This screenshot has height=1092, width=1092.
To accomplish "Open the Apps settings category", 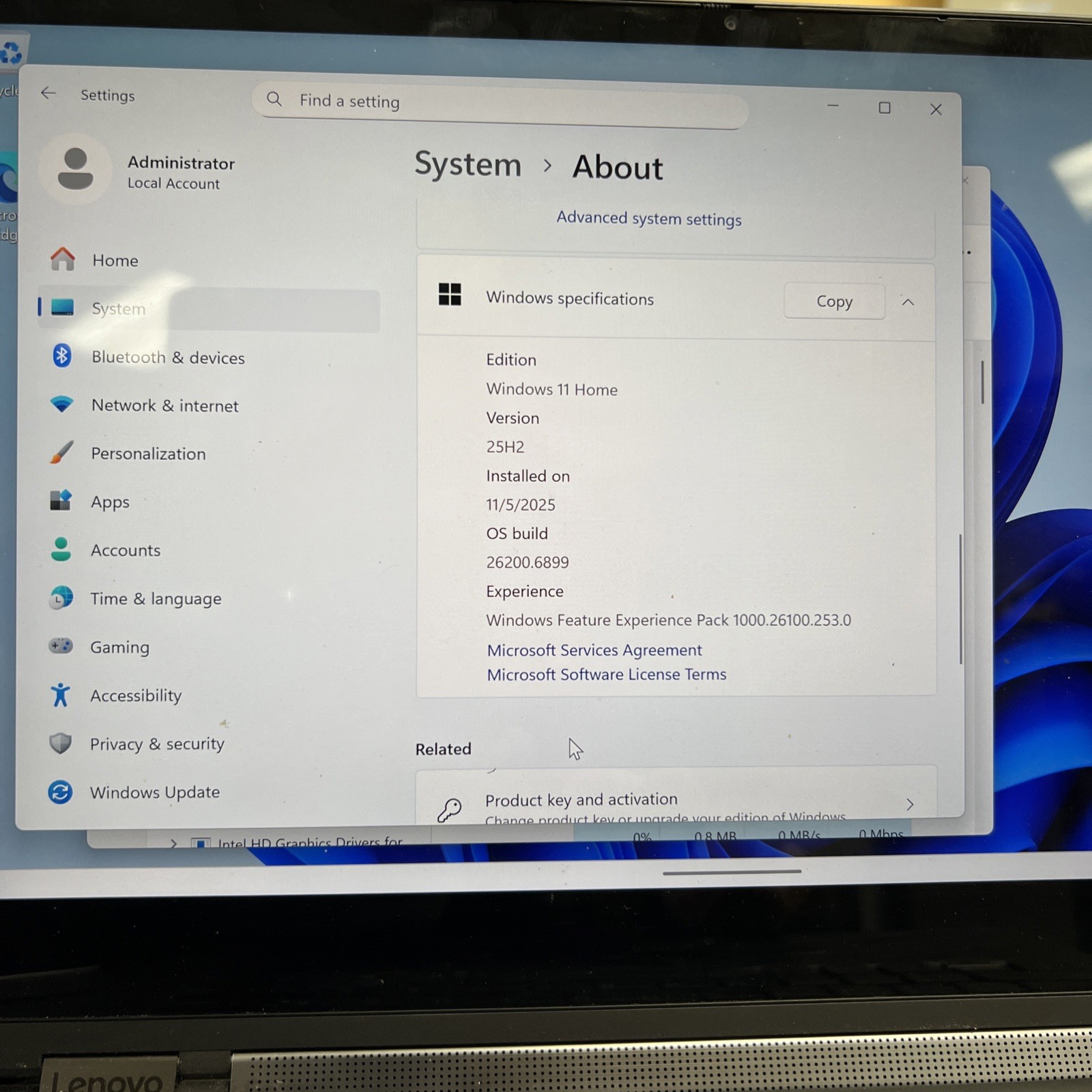I will (208, 502).
